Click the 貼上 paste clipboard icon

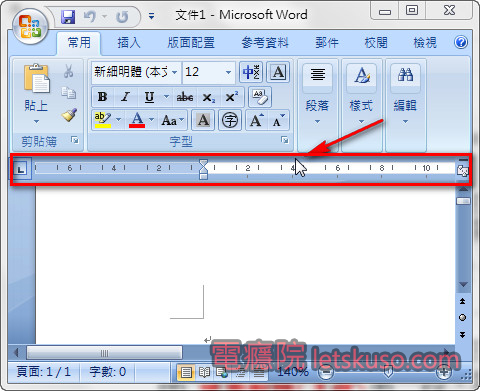[37, 78]
